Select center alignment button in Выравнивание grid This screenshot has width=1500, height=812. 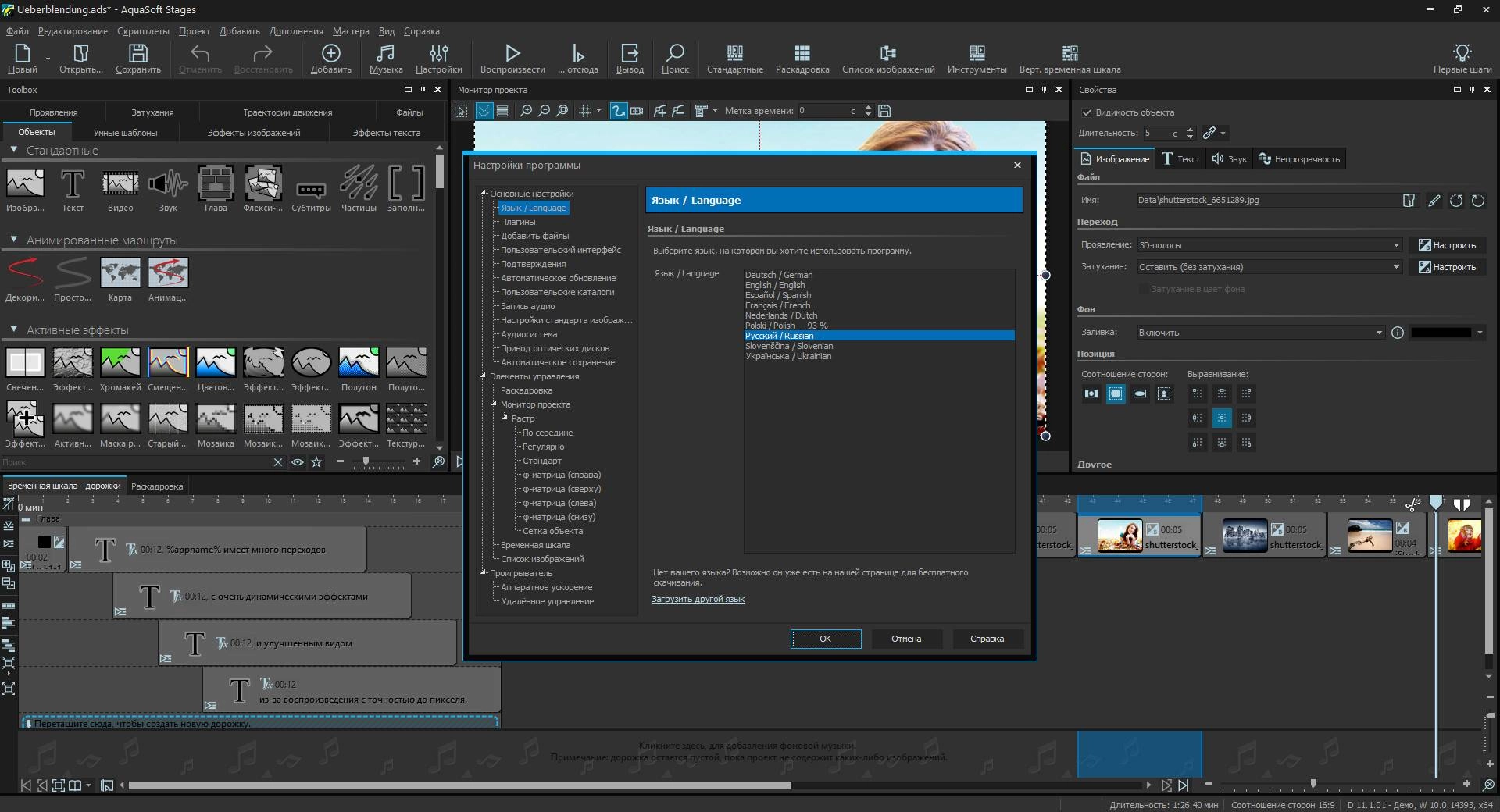(x=1222, y=418)
